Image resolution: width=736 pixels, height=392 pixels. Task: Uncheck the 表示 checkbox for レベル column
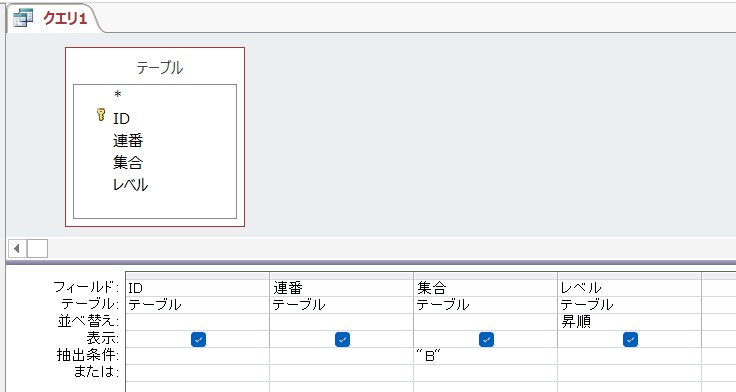630,339
